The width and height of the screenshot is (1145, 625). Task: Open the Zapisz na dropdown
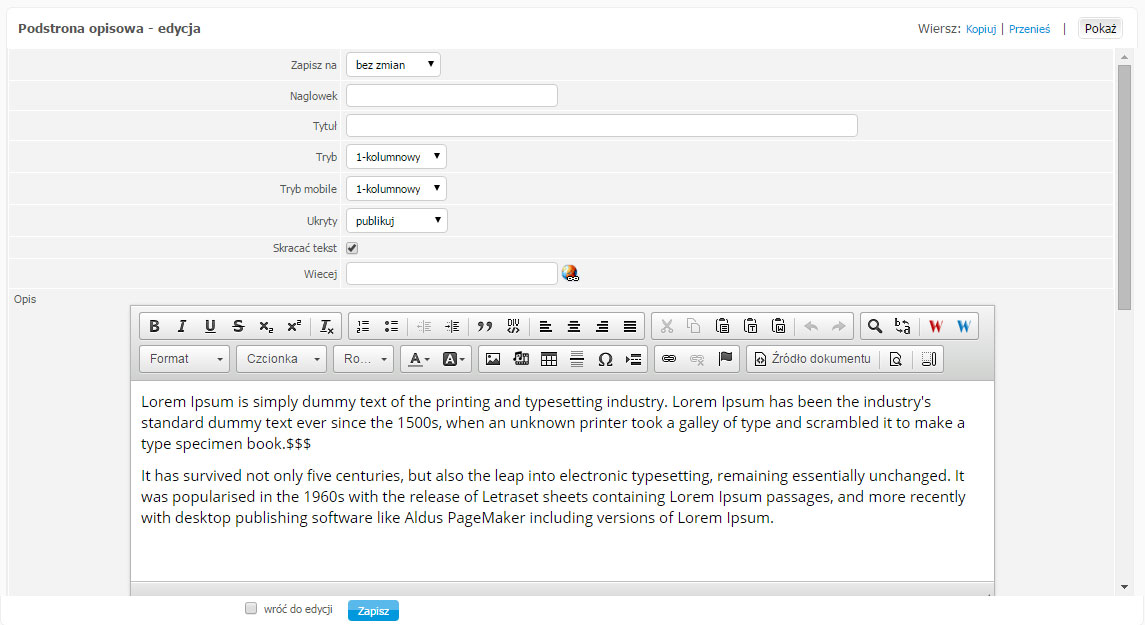click(x=394, y=65)
